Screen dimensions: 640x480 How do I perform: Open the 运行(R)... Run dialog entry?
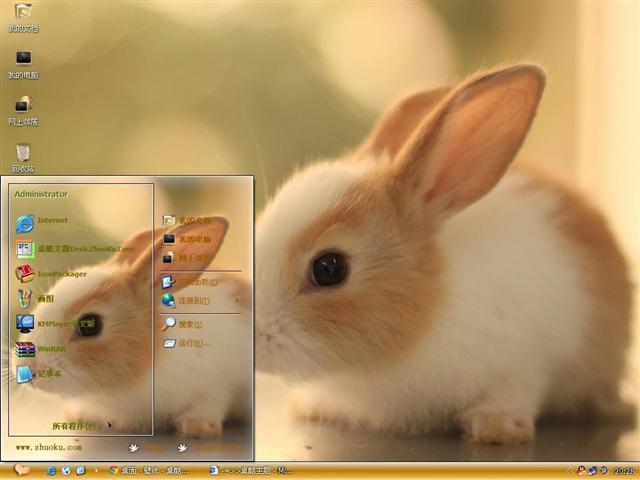pos(186,343)
